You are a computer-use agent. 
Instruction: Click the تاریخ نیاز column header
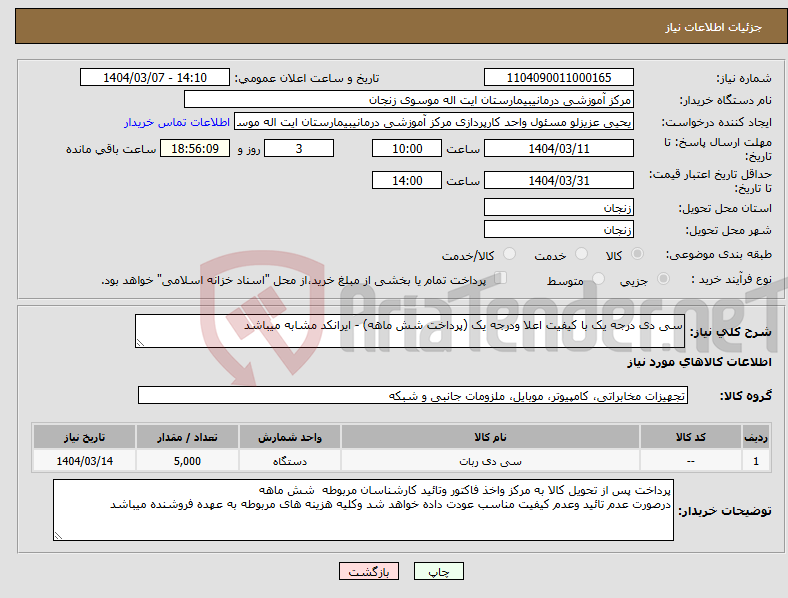[x=84, y=437]
